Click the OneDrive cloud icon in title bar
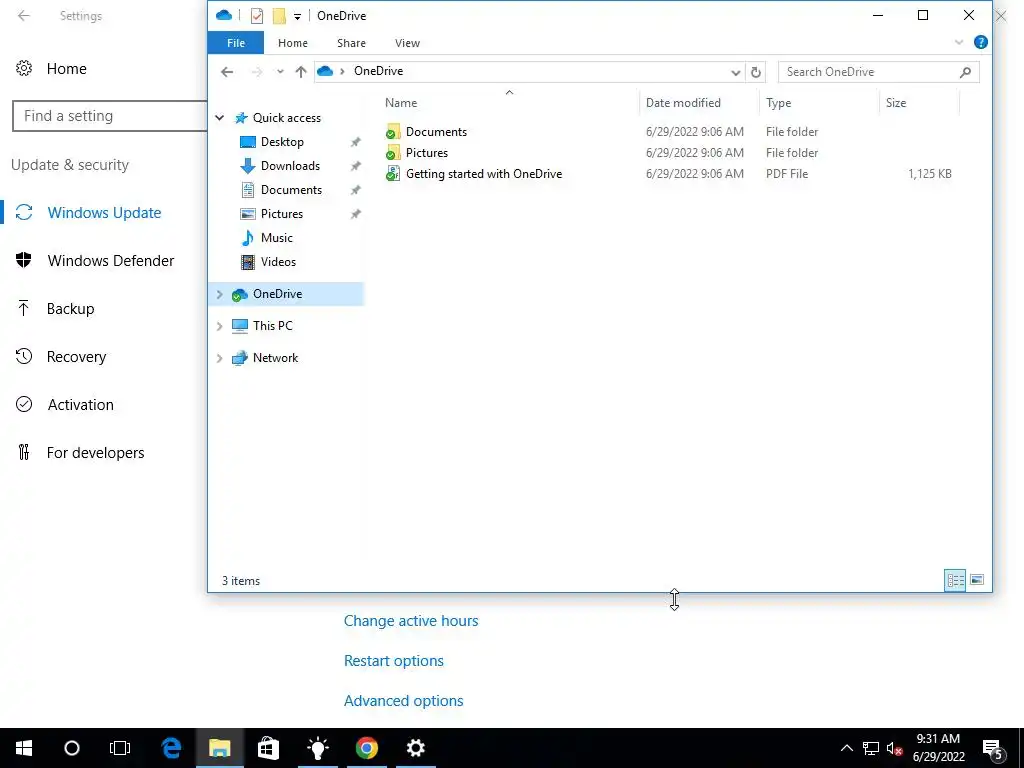The width and height of the screenshot is (1024, 768). 224,15
